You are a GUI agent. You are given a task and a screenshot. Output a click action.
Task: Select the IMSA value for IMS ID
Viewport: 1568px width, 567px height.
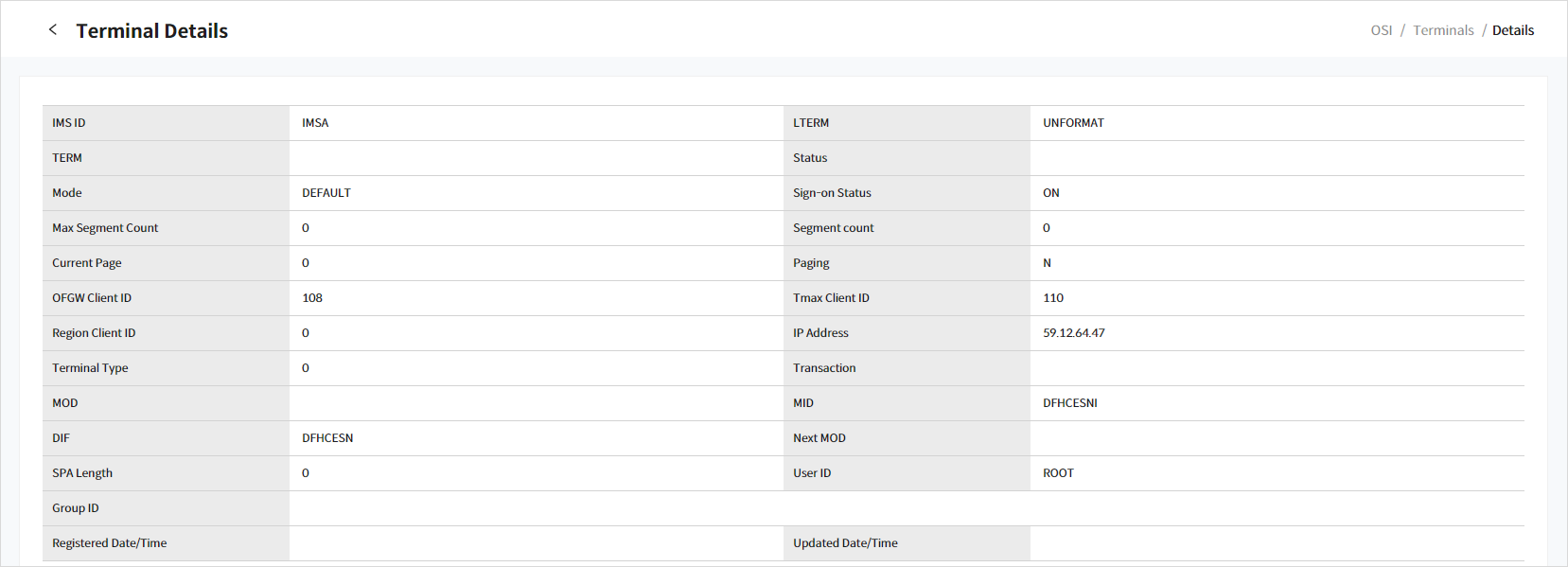[315, 123]
